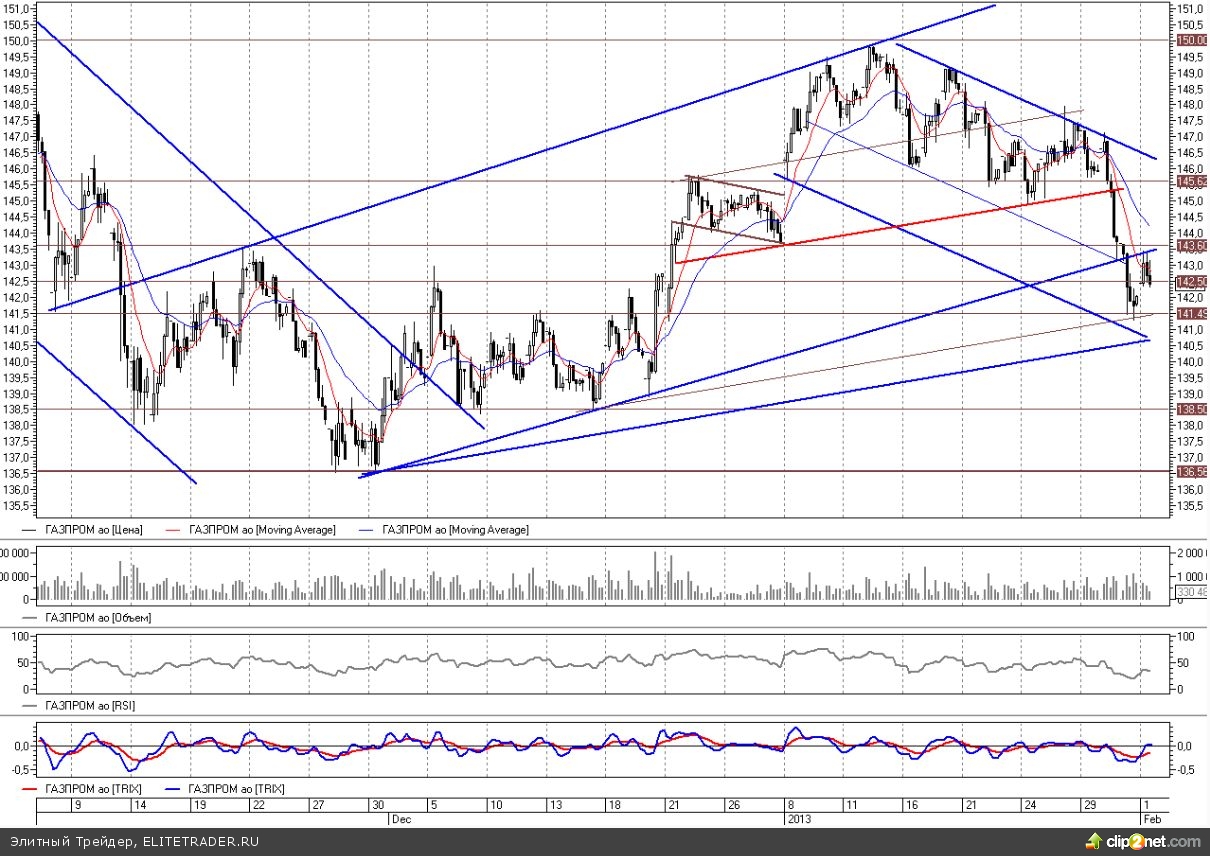Click the Dec month label on time axis
Screen dimensions: 1210x856
[397, 818]
